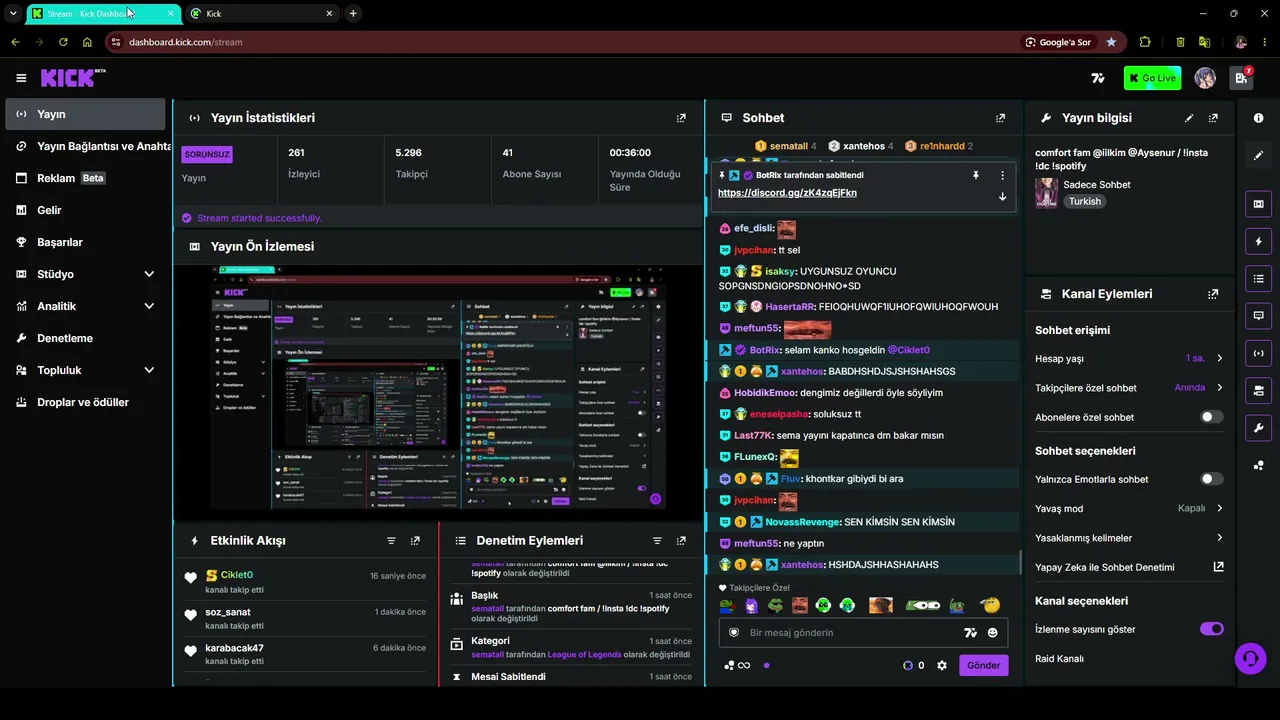
Task: Open Hesap yaşı setting chevron
Action: pos(1219,358)
